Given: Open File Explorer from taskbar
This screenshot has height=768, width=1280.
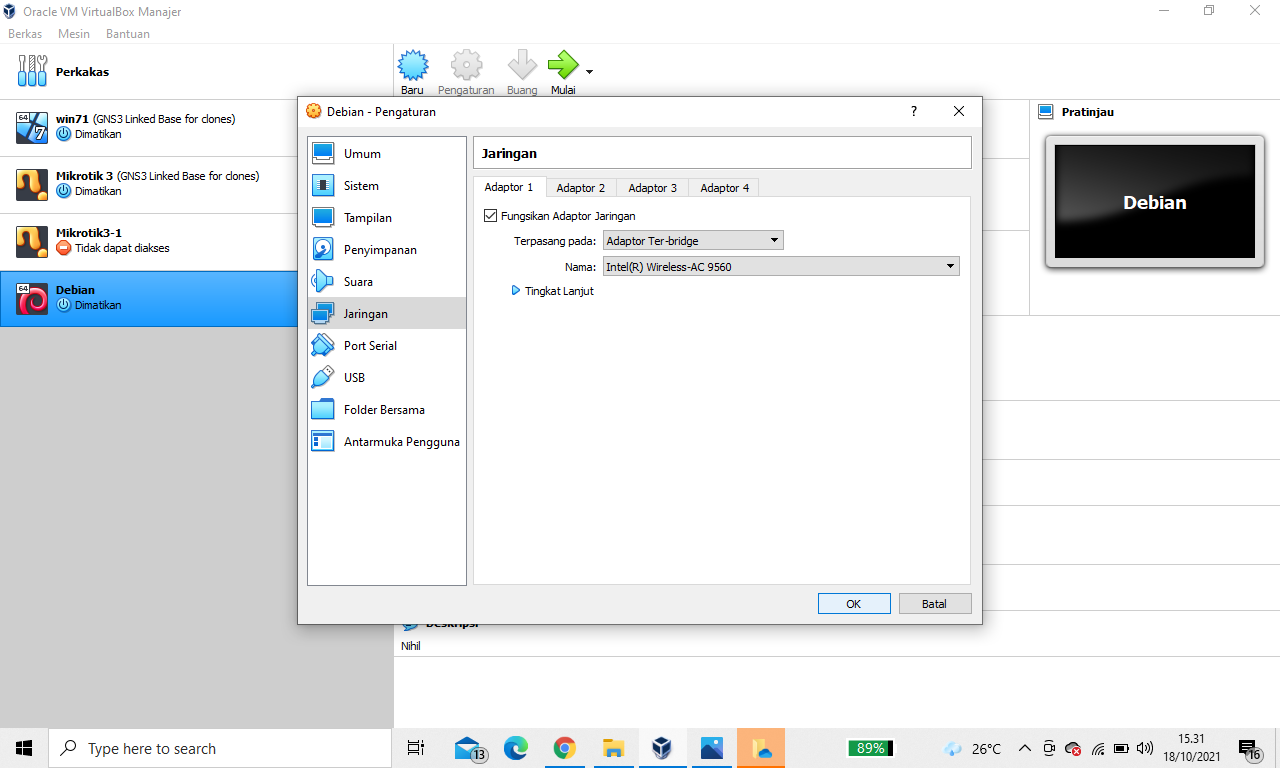Looking at the screenshot, I should (614, 748).
